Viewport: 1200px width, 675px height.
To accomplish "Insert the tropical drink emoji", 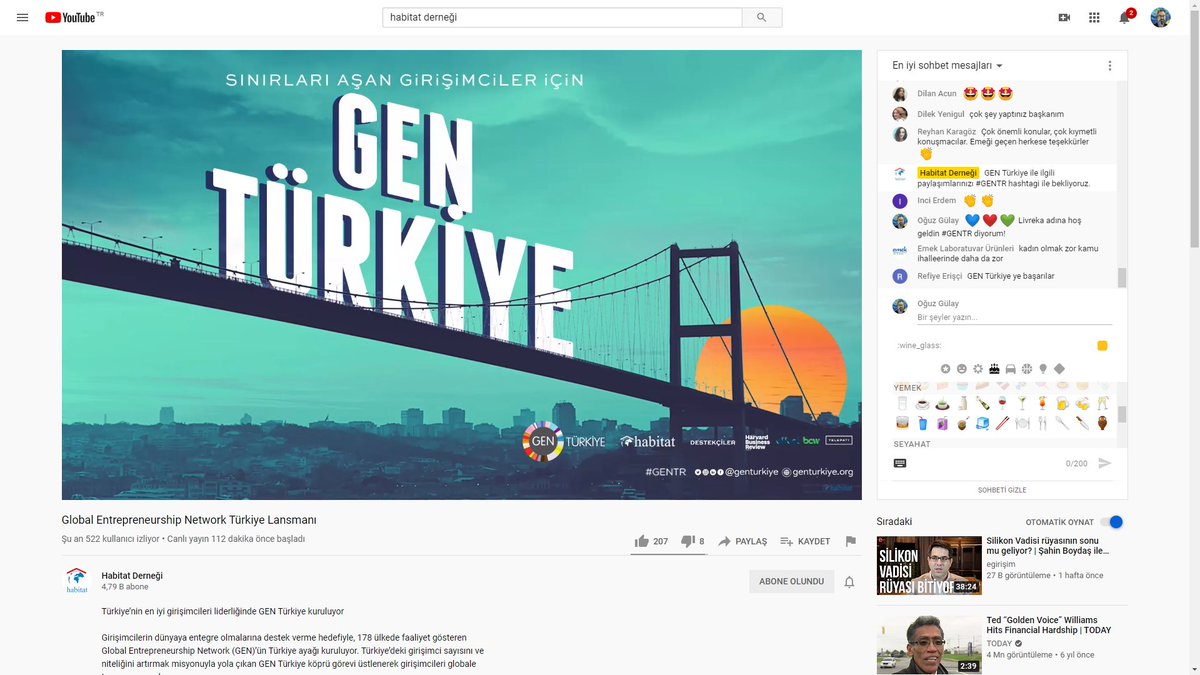I will click(x=1041, y=403).
